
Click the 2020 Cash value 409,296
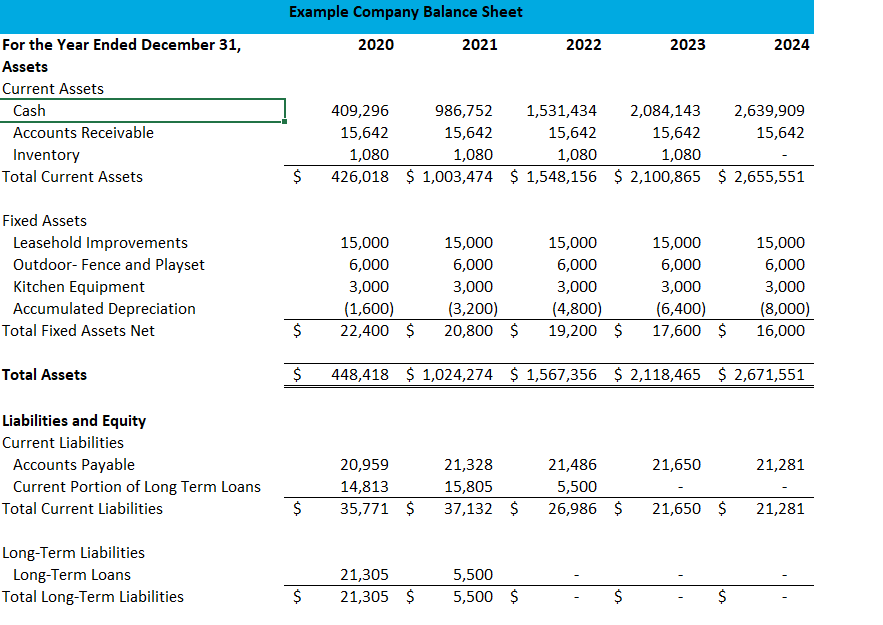tap(360, 111)
